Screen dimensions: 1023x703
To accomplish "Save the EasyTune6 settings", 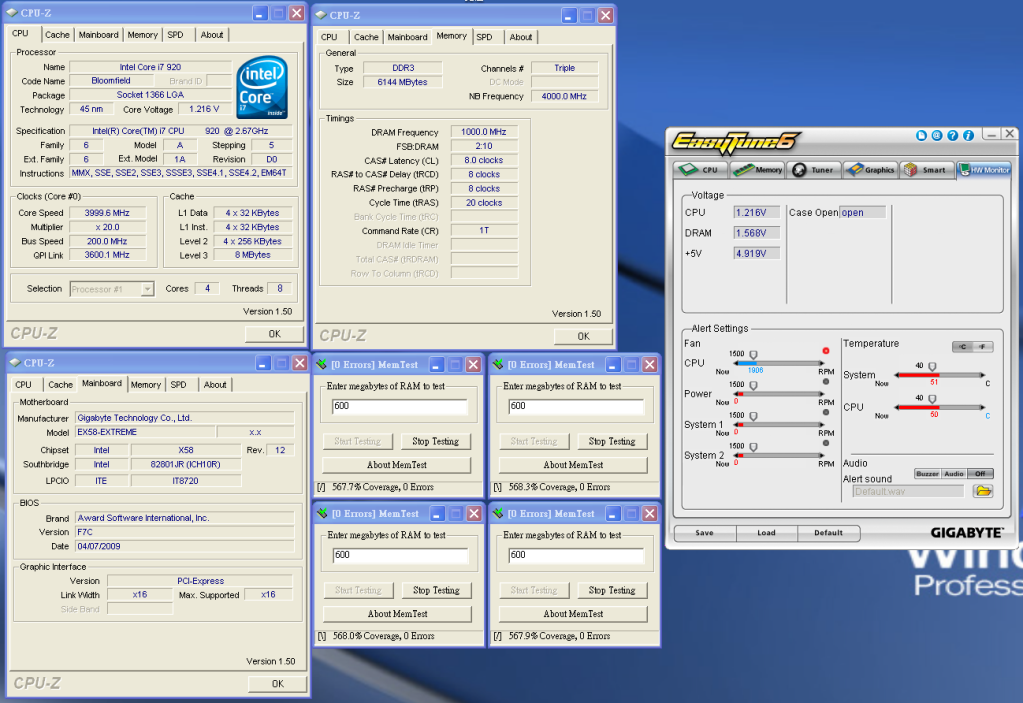I will point(705,533).
